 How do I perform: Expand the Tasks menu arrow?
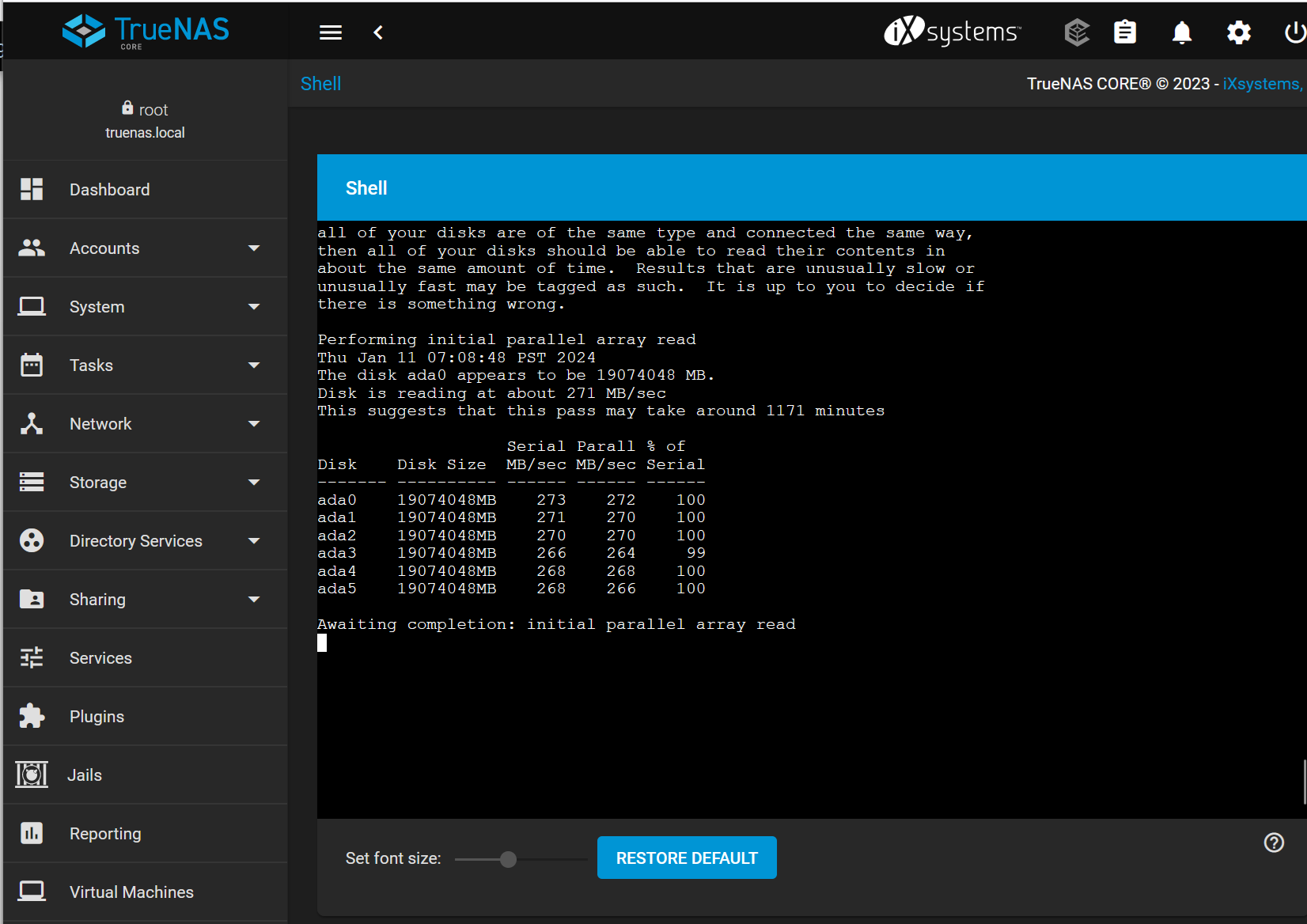tap(254, 365)
